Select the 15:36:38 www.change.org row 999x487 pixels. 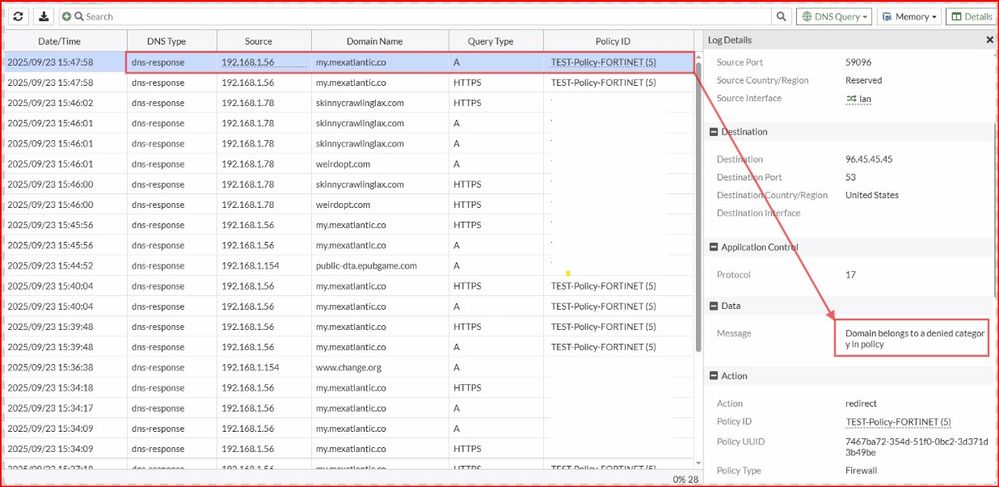[x=349, y=367]
